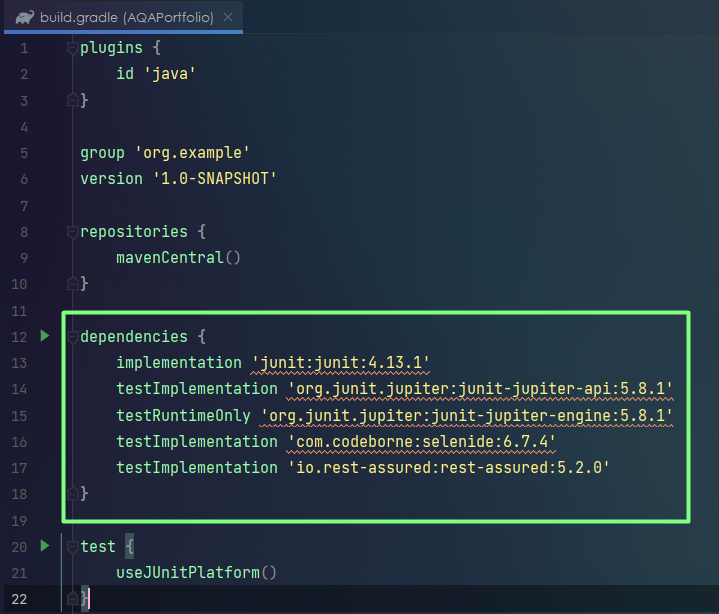Collapse the repositories block fold marker
This screenshot has width=719, height=614.
72,232
